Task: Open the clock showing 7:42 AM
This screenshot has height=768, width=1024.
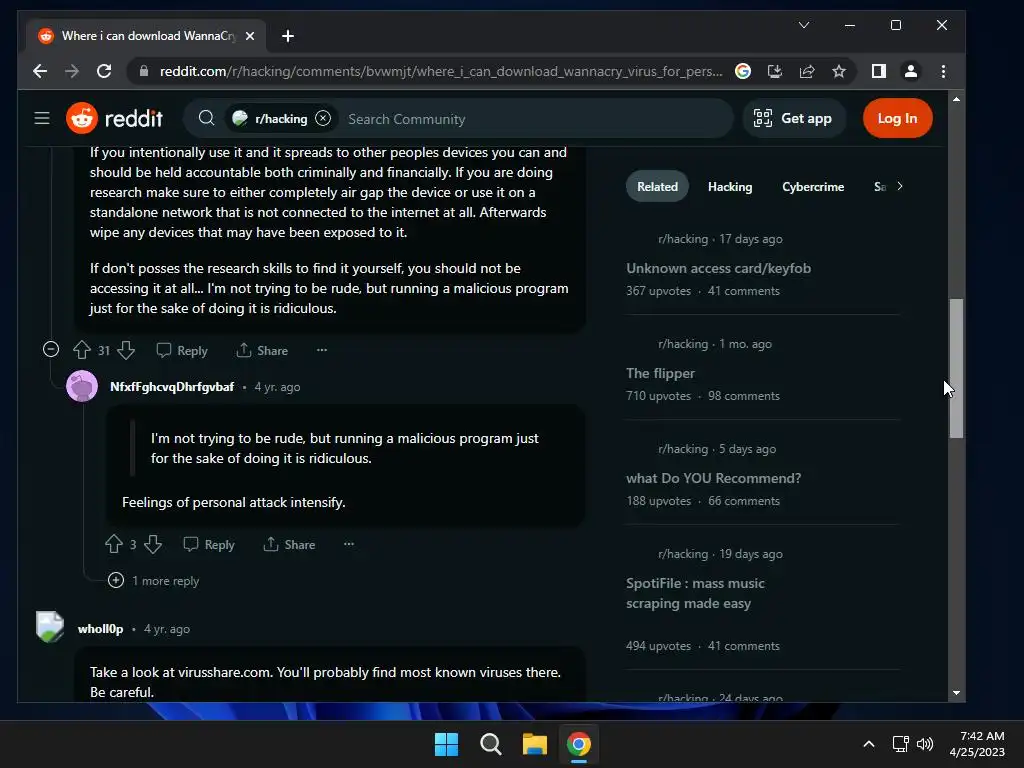Action: click(977, 744)
